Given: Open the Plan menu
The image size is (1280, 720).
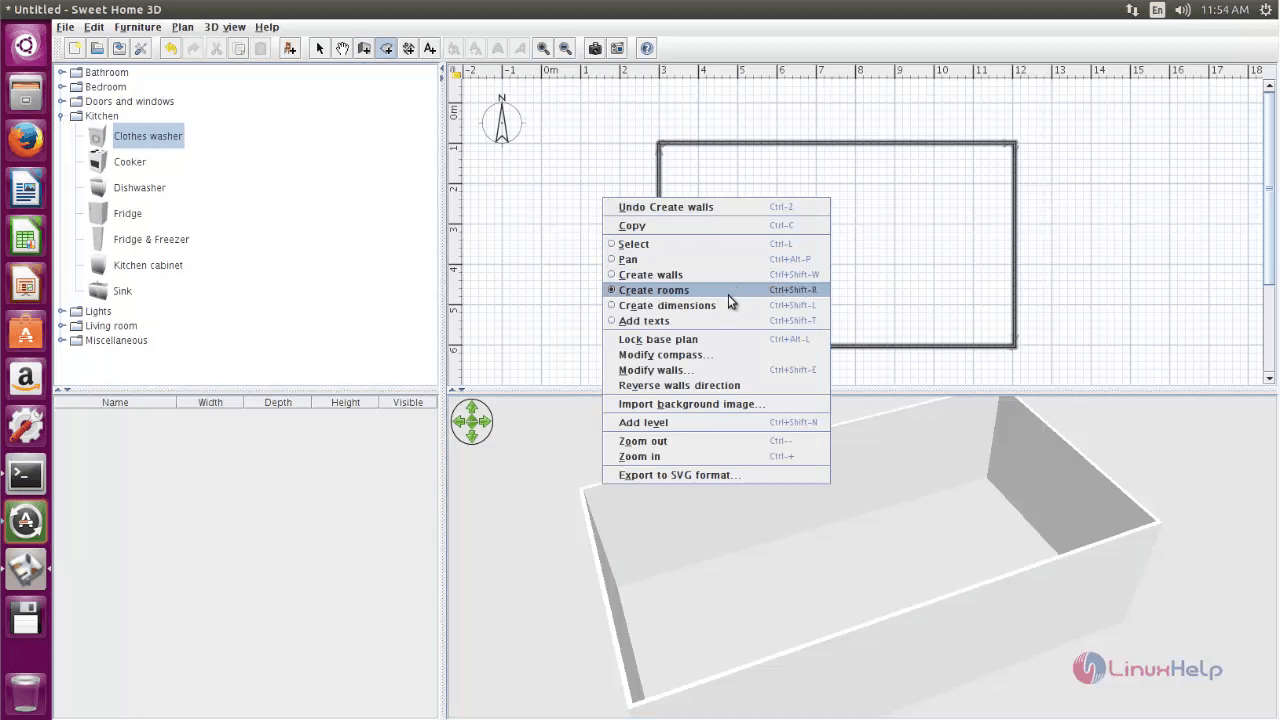Looking at the screenshot, I should 183,27.
